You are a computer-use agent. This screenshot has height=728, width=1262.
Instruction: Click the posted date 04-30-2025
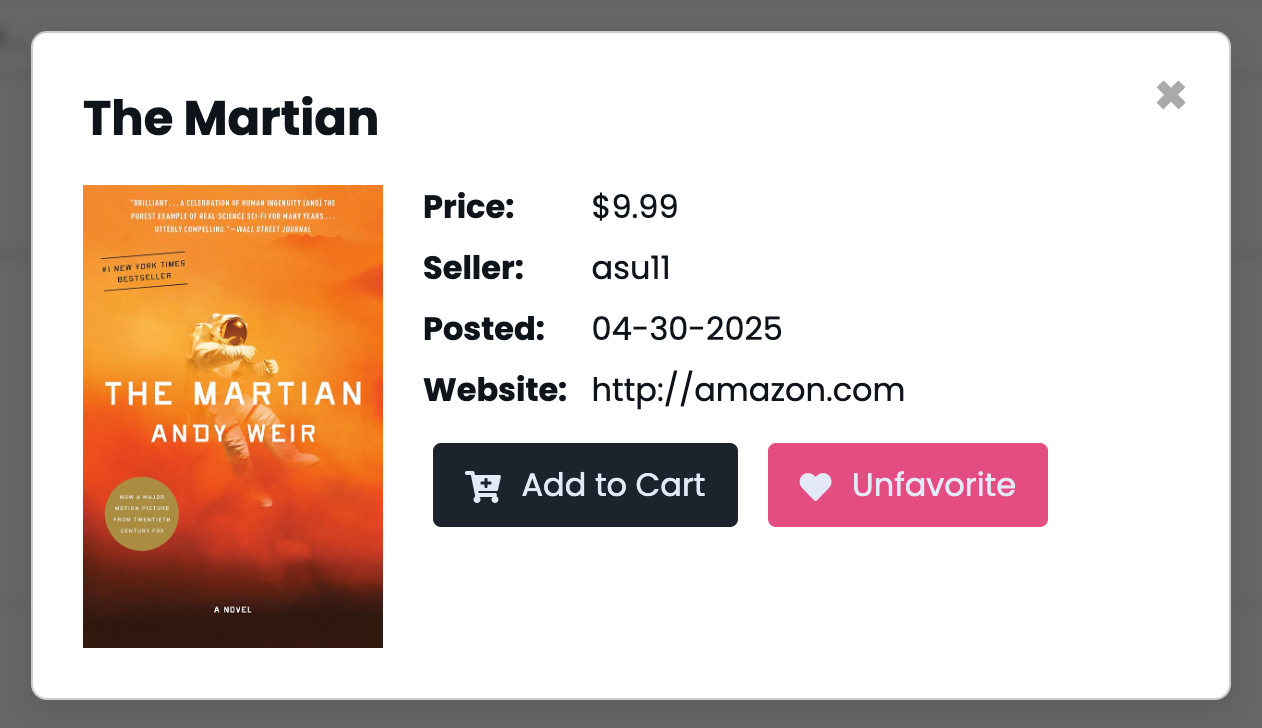[687, 329]
